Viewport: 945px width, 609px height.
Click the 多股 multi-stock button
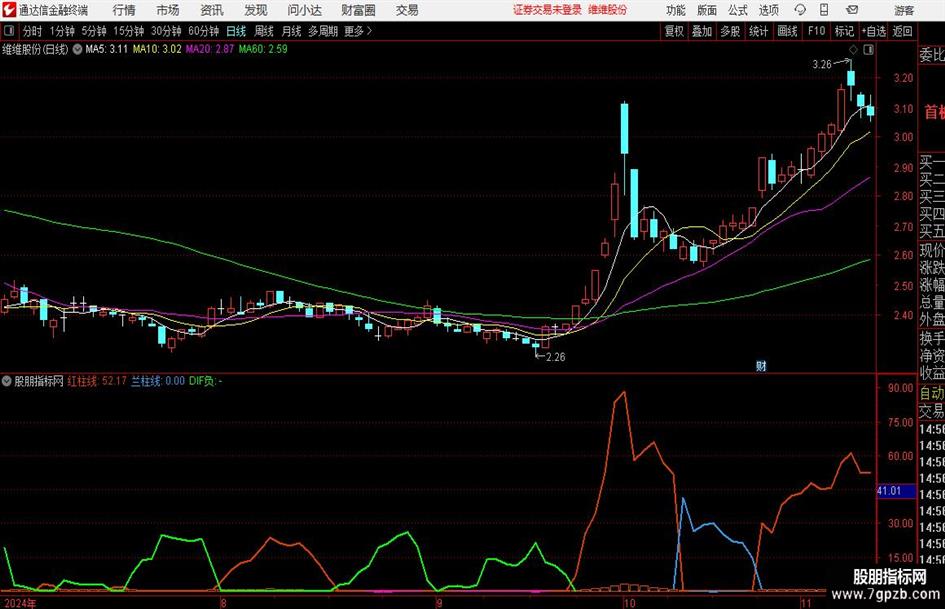[x=730, y=31]
